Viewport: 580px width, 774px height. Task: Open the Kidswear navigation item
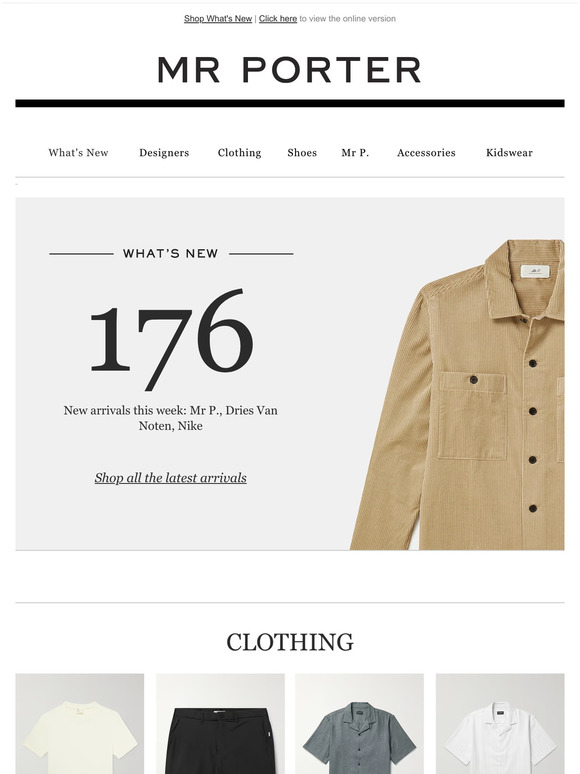tap(509, 153)
